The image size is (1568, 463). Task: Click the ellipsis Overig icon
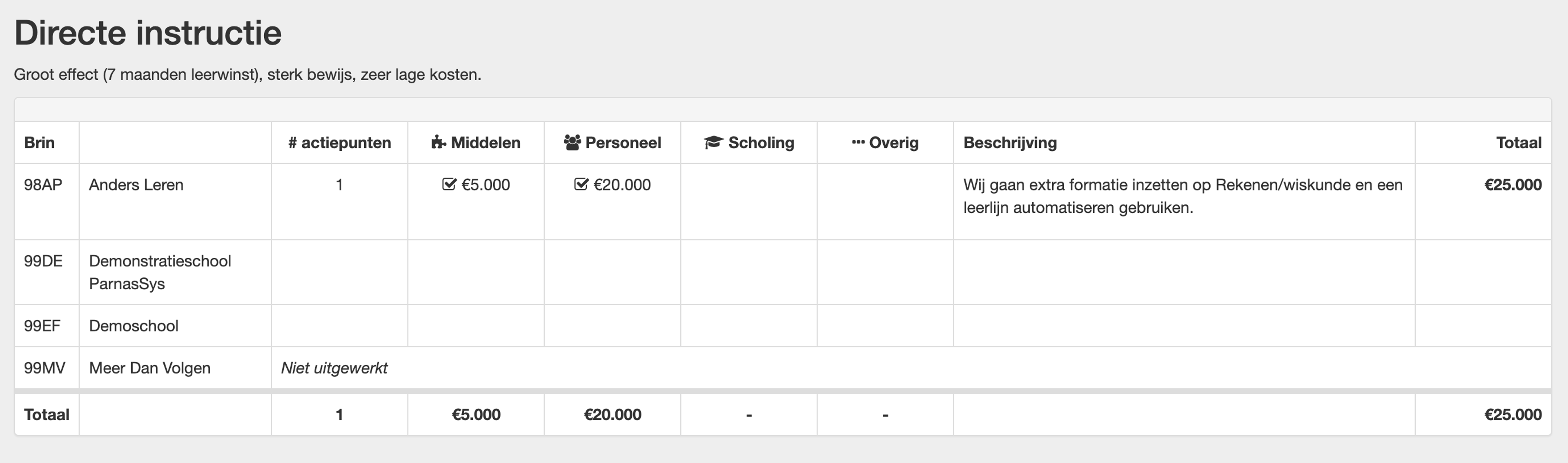tap(858, 143)
